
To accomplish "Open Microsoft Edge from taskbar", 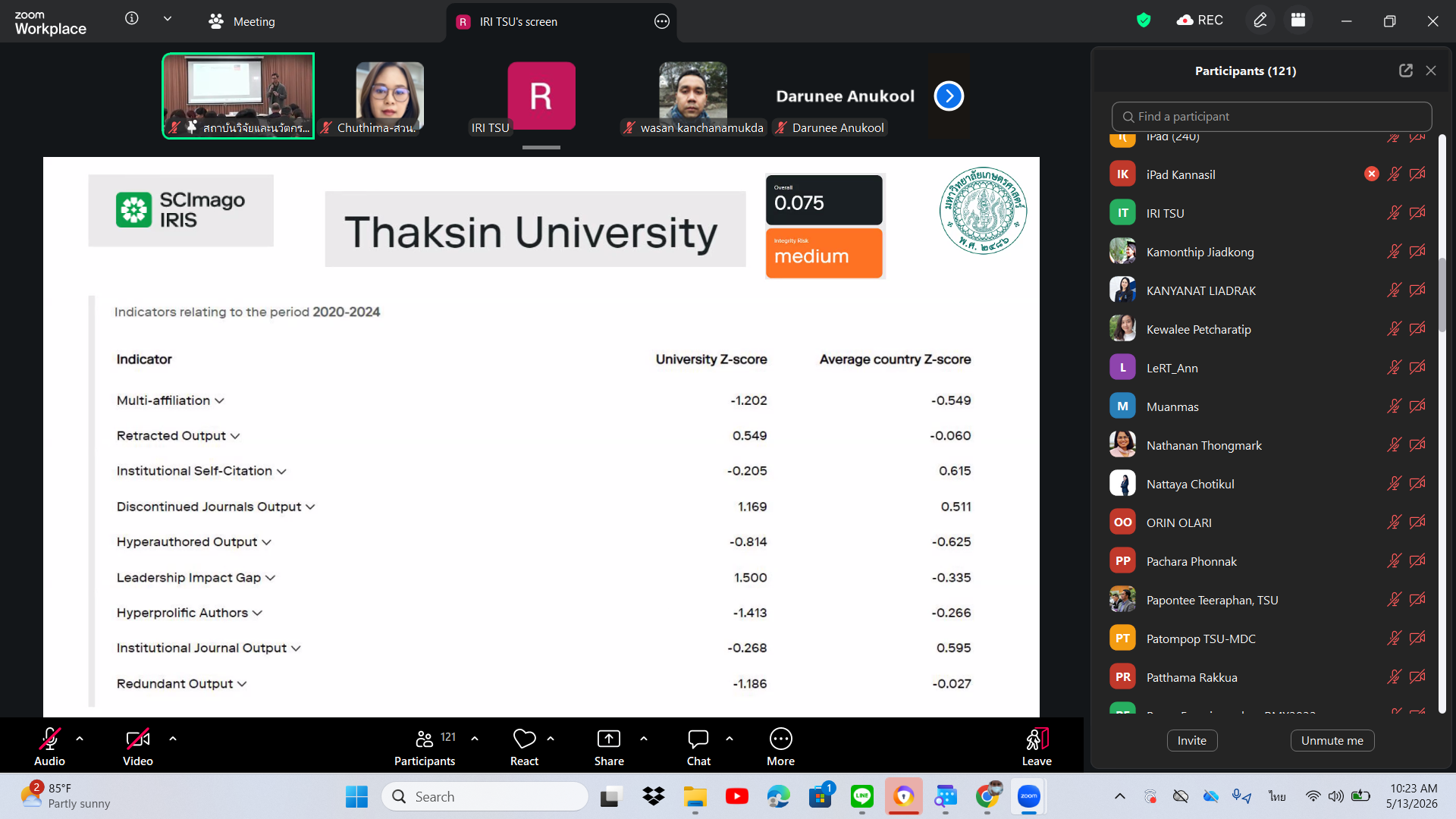I will pyautogui.click(x=779, y=796).
